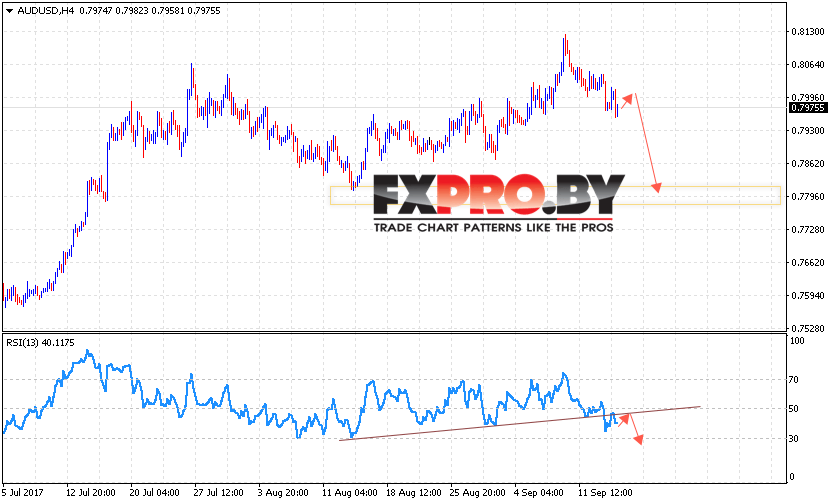Select the AUDUSD,H4 symbol title text
829x504 pixels.
click(46, 11)
